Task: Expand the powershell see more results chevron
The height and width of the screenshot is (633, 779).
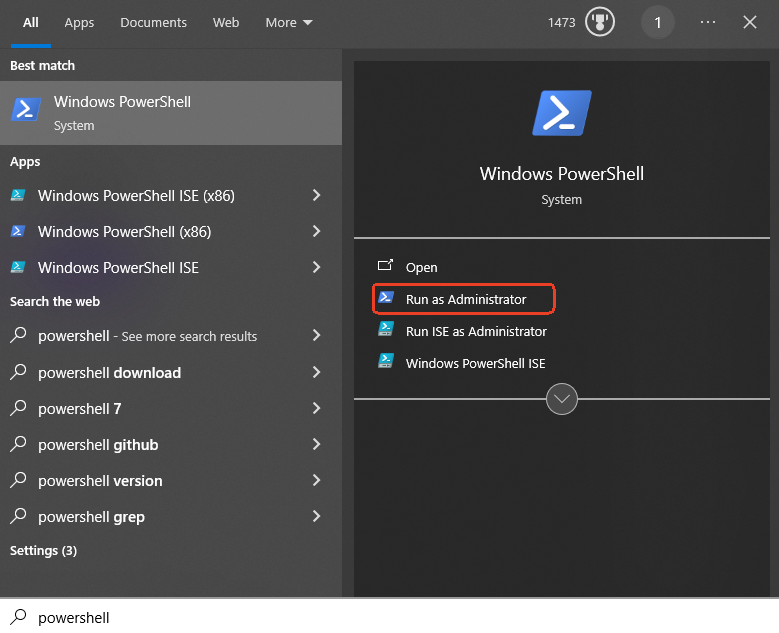Action: coord(316,335)
